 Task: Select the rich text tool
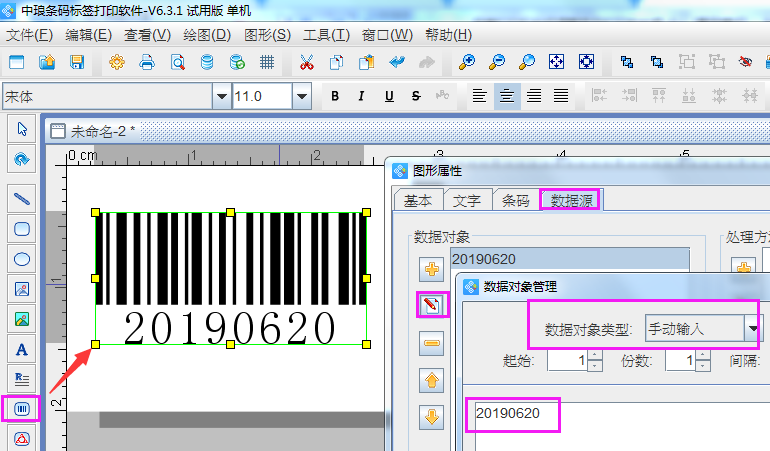click(22, 379)
